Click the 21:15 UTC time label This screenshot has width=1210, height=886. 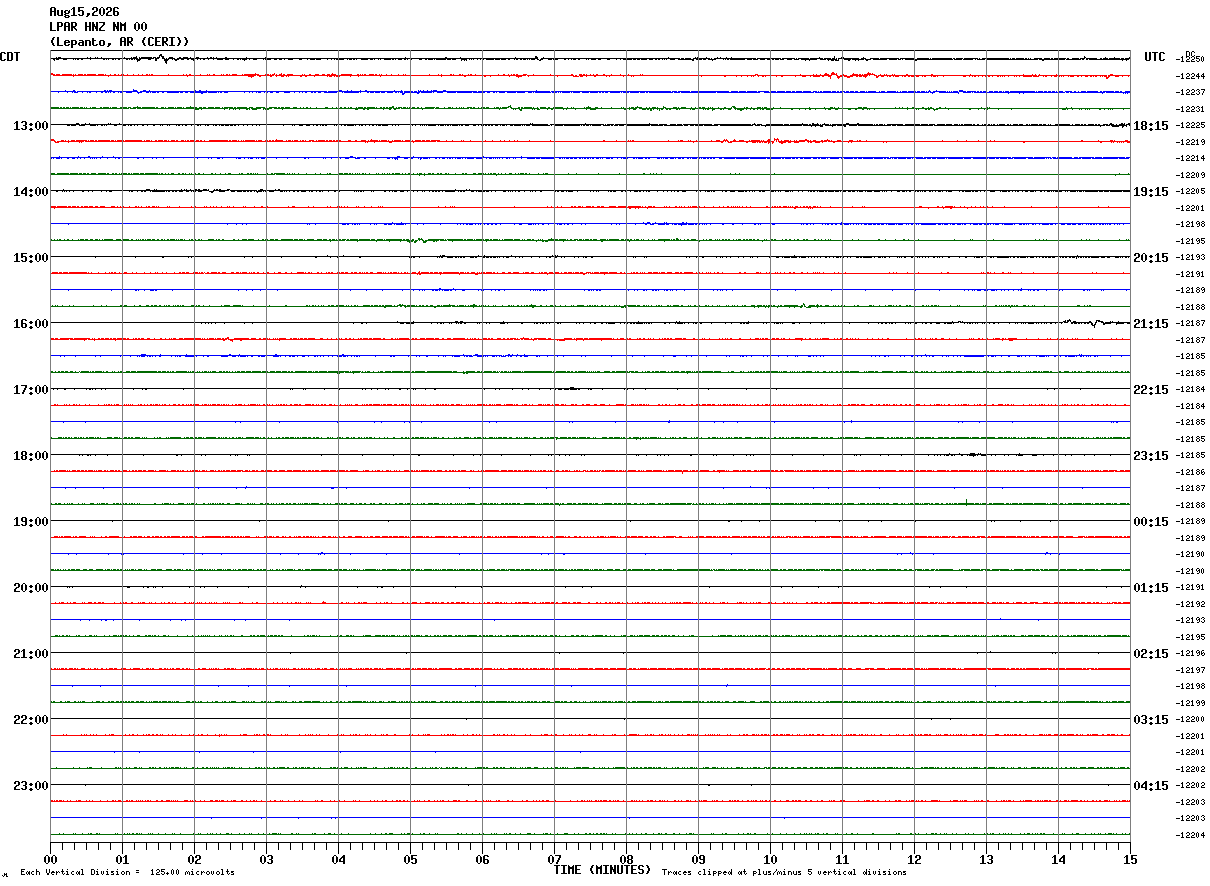coord(1151,323)
